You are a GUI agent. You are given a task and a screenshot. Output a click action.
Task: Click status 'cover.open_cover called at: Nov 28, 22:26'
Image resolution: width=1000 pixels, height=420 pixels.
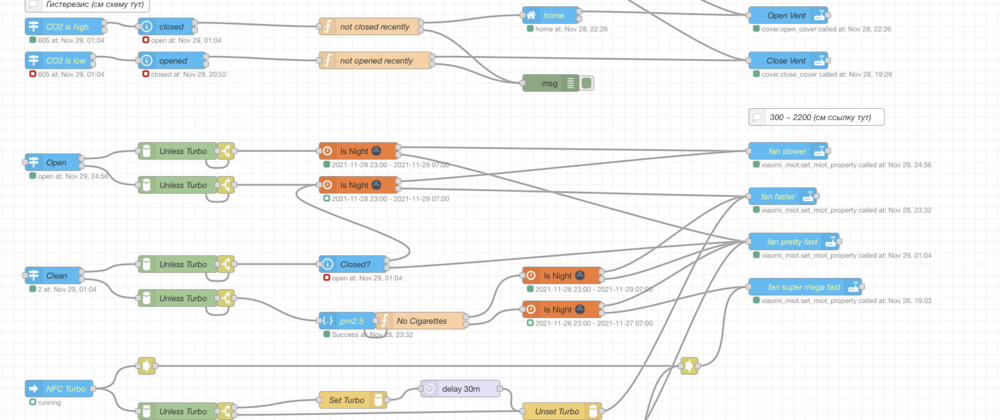(x=827, y=29)
